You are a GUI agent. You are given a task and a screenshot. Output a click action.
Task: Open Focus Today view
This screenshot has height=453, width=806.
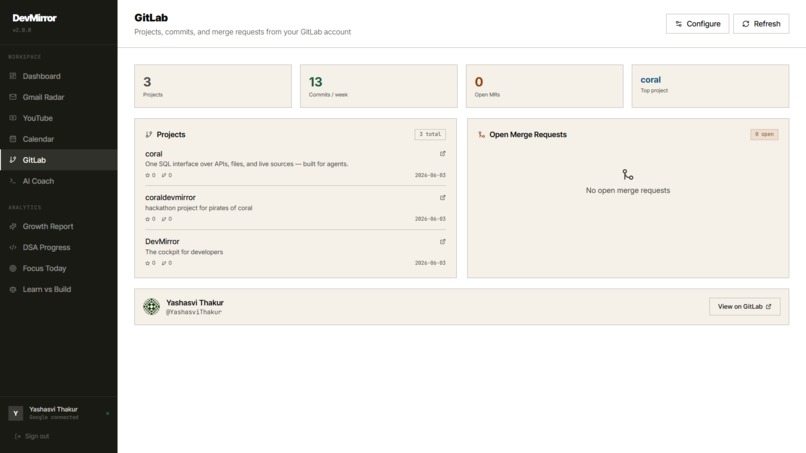click(58, 268)
